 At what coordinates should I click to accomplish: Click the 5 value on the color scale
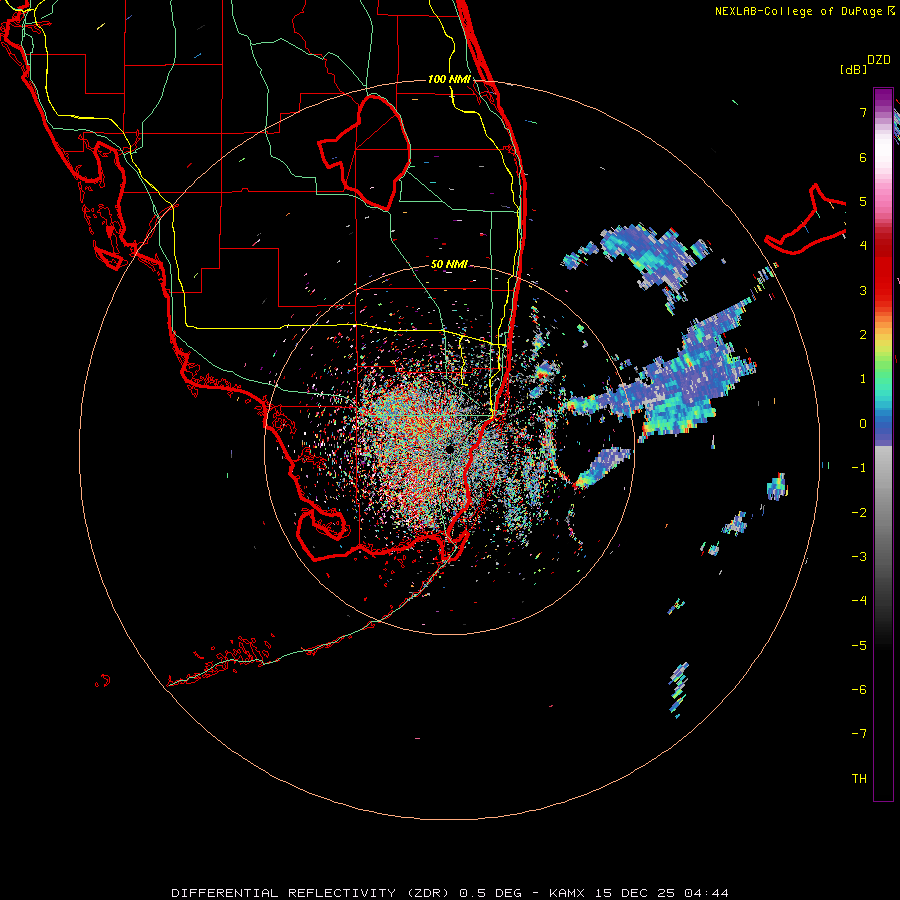863,201
